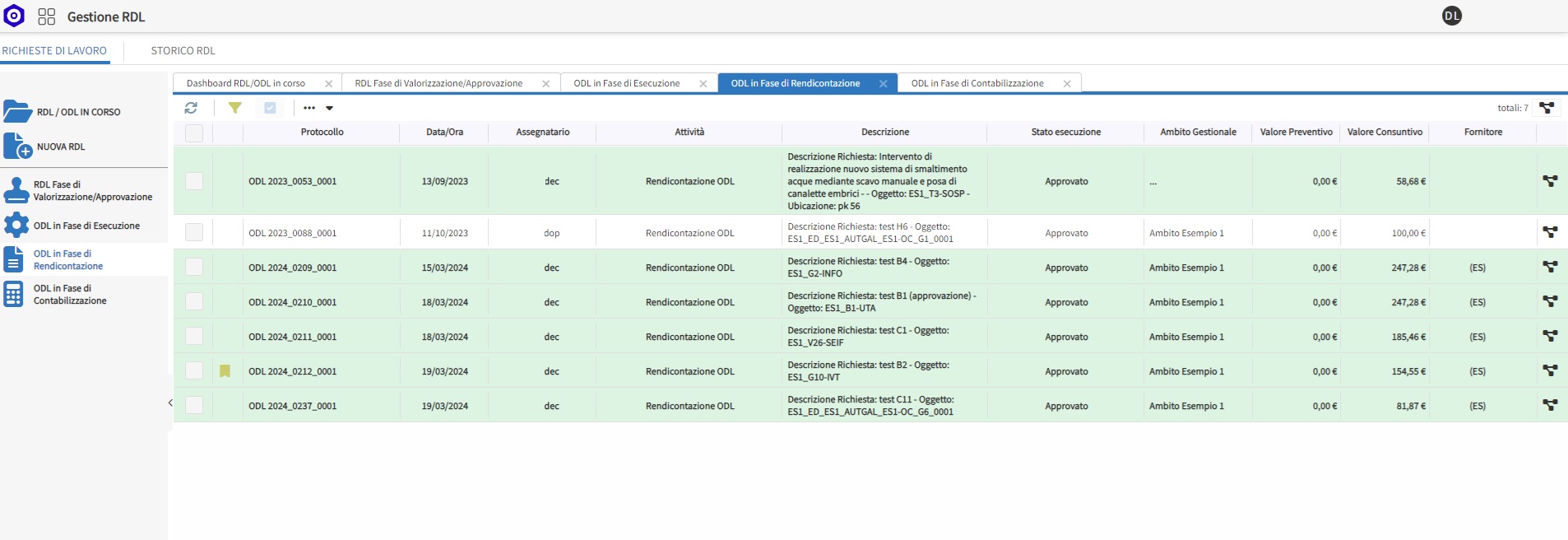The height and width of the screenshot is (540, 1568).
Task: Select checkbox for ODL 2023_0053_0001
Action: click(x=194, y=181)
